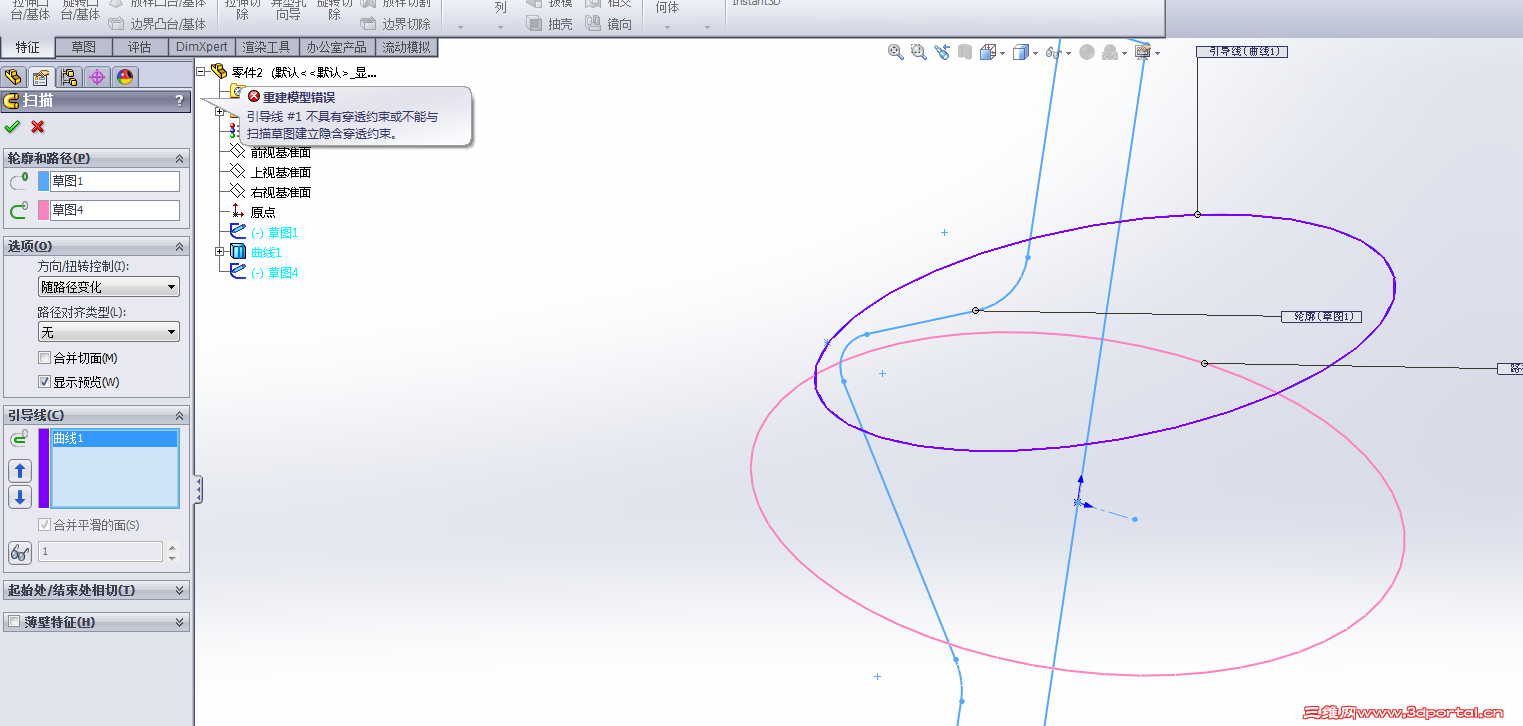Move guide curve down in list

[x=20, y=497]
